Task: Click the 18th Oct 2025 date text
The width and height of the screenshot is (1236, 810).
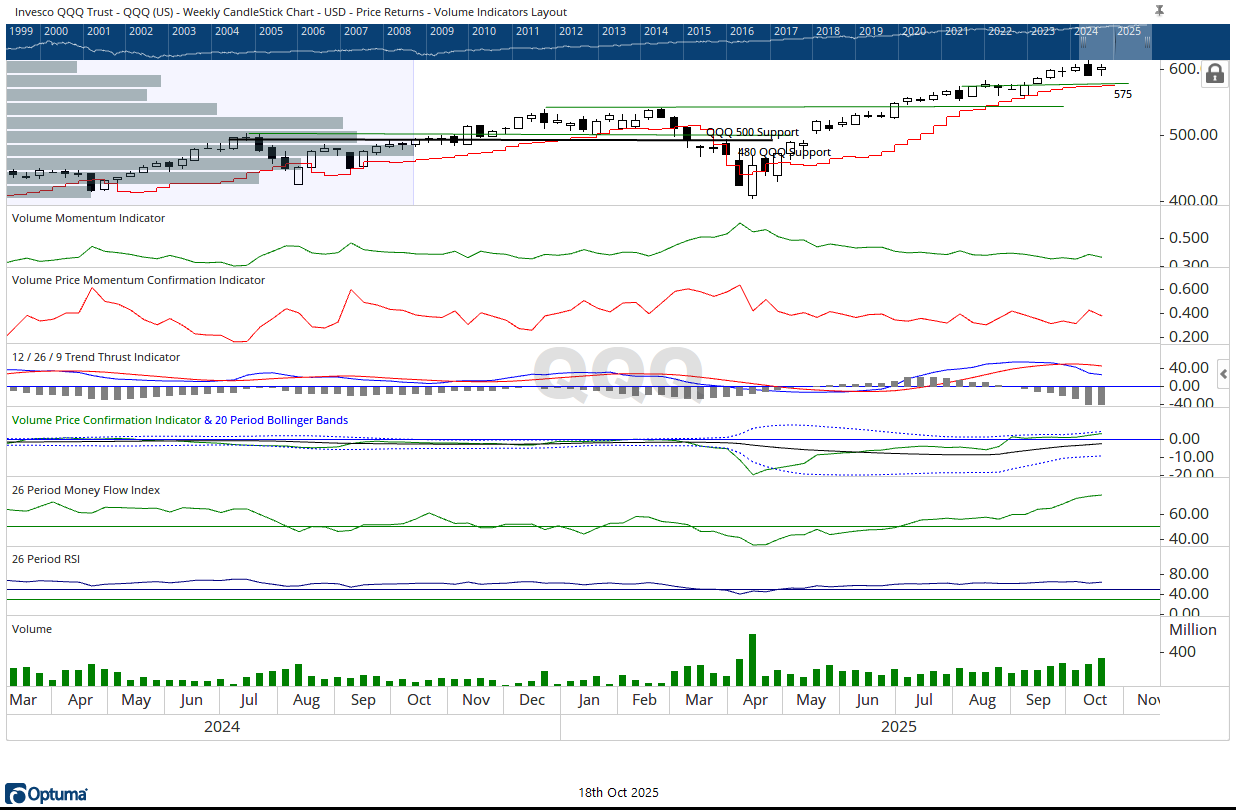Action: (x=618, y=793)
